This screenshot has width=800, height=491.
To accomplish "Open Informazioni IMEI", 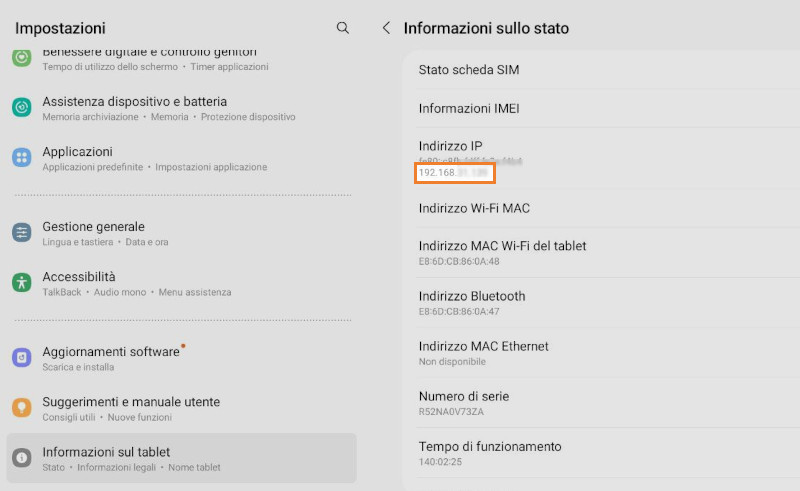I will click(607, 108).
